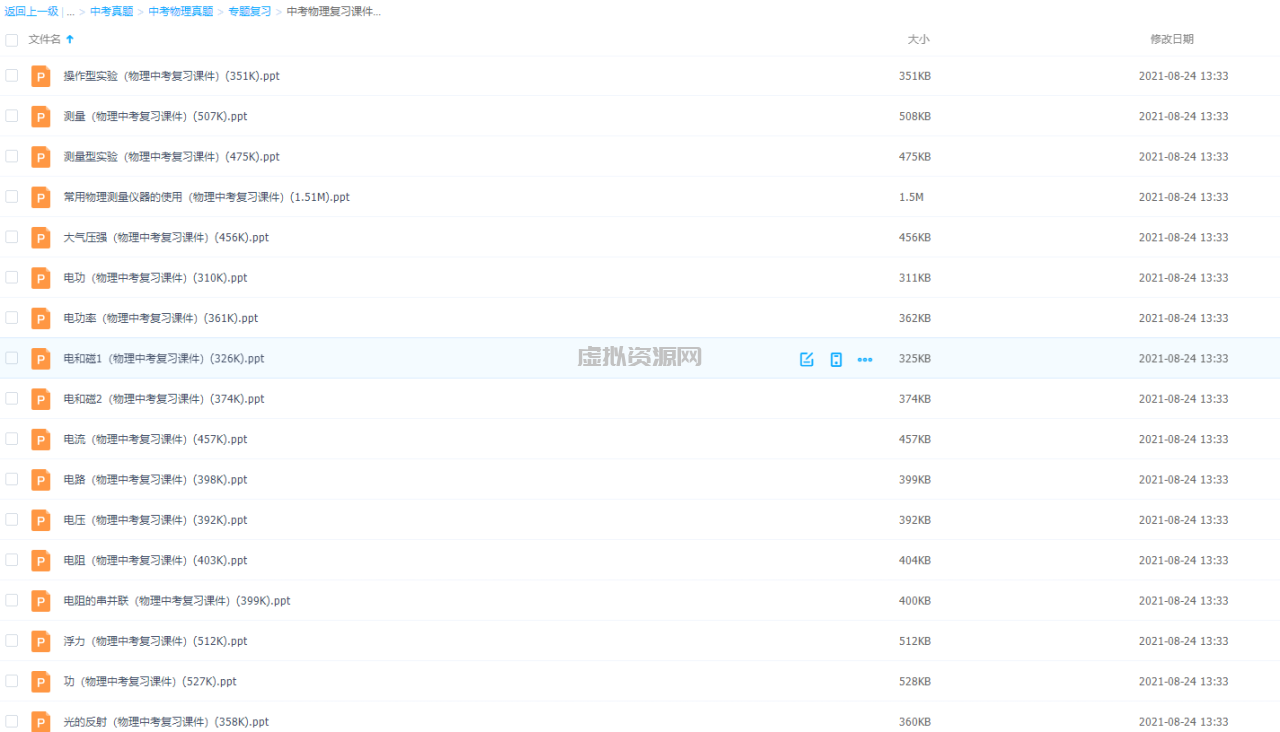
Task: Sort by 修改日期 column header
Action: tap(1172, 39)
